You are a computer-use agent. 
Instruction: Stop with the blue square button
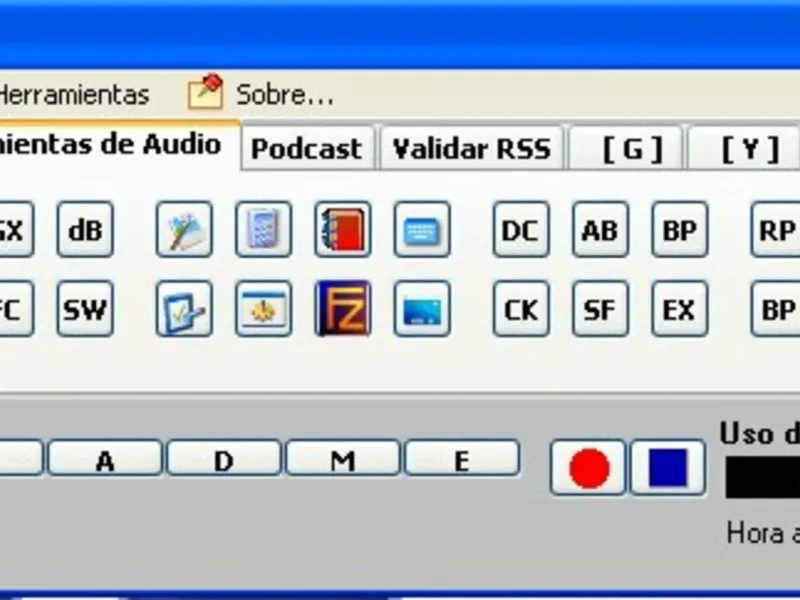coord(668,467)
